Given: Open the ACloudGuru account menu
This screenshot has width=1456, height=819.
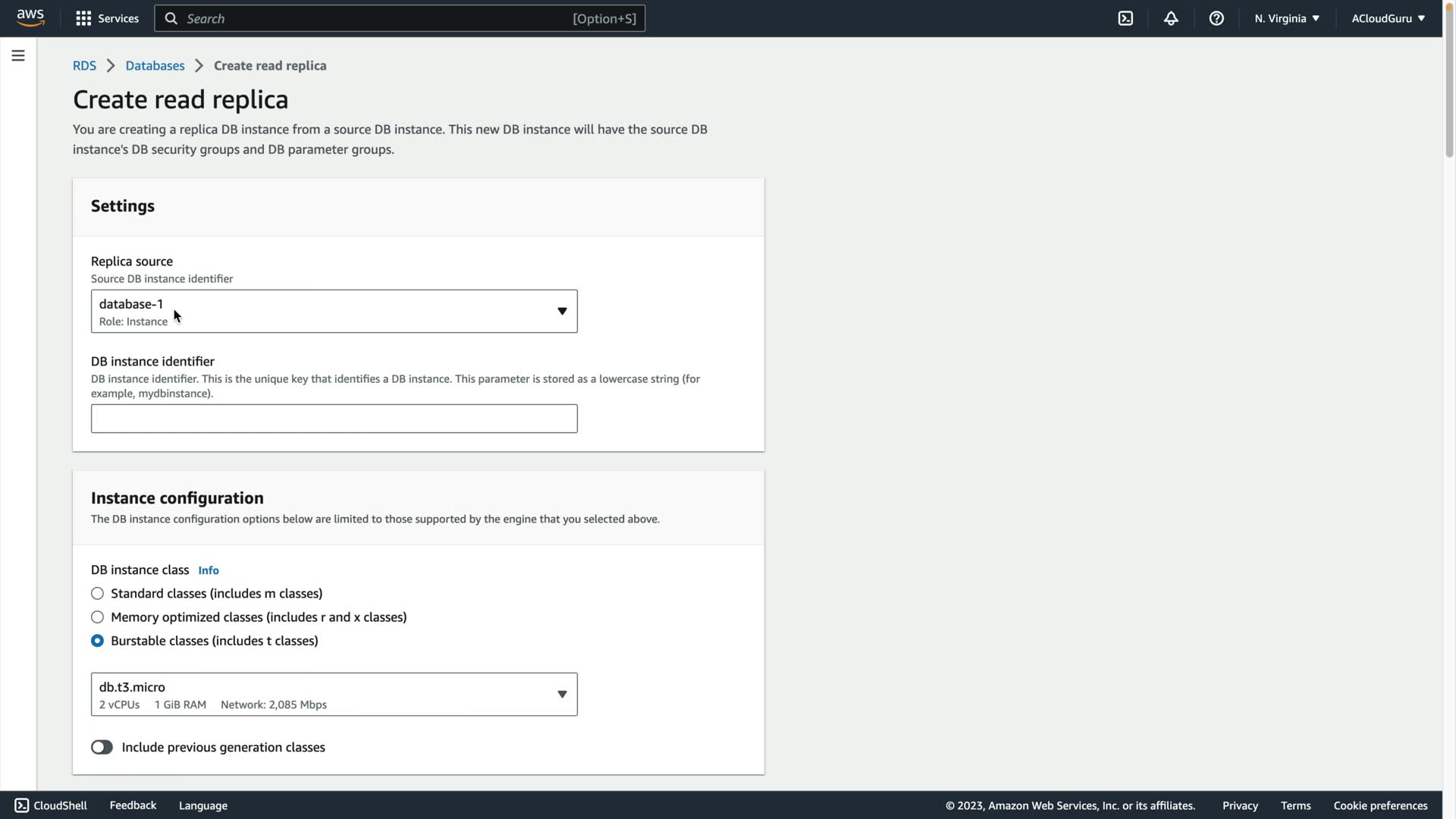Looking at the screenshot, I should [1388, 18].
